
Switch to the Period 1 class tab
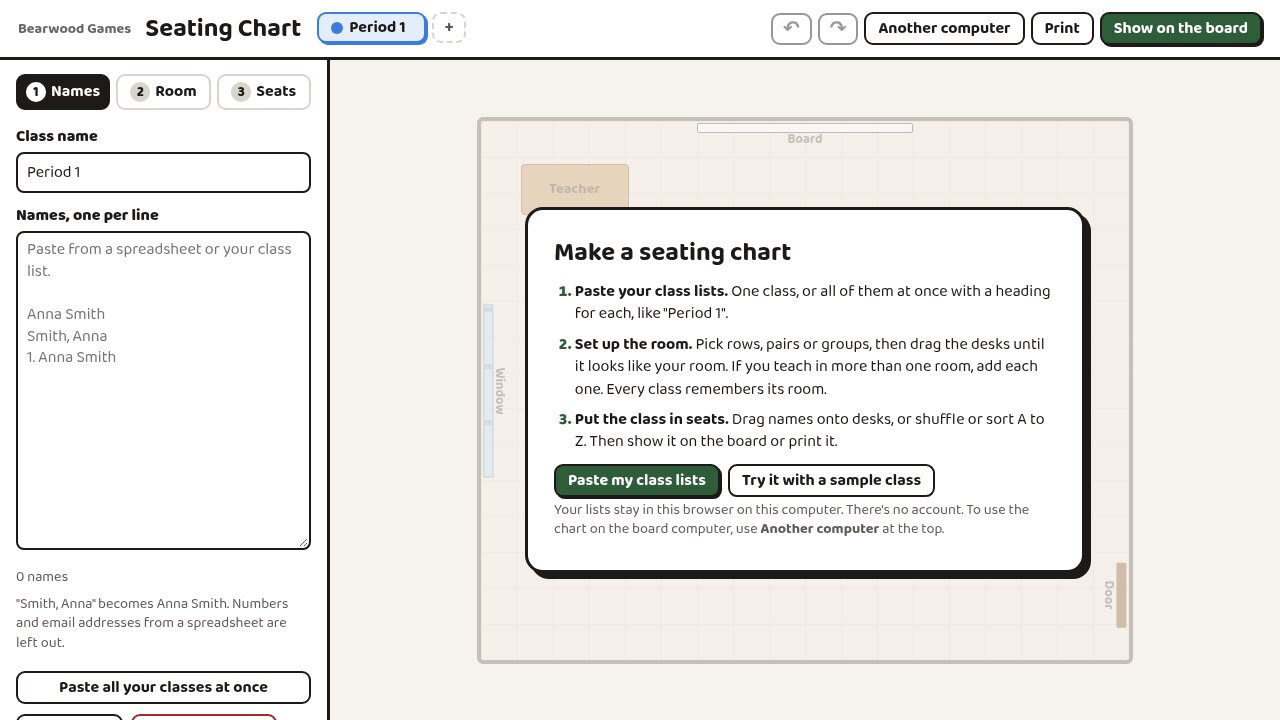click(x=372, y=28)
